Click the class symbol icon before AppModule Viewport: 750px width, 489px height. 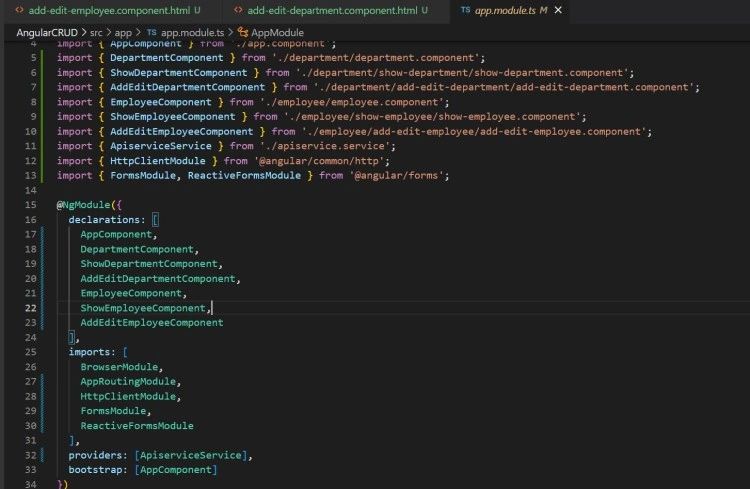click(x=243, y=33)
